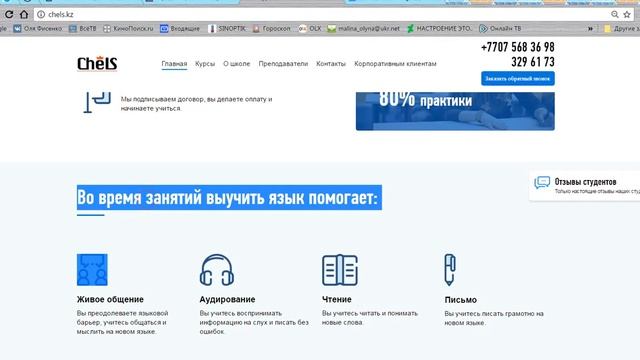
Task: Open the Отзывы студентов side widget
Action: (584, 186)
